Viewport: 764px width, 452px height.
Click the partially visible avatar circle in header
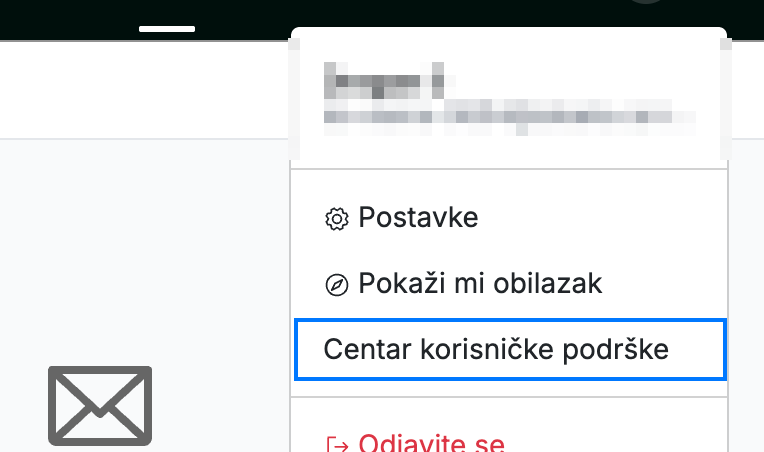(647, 1)
